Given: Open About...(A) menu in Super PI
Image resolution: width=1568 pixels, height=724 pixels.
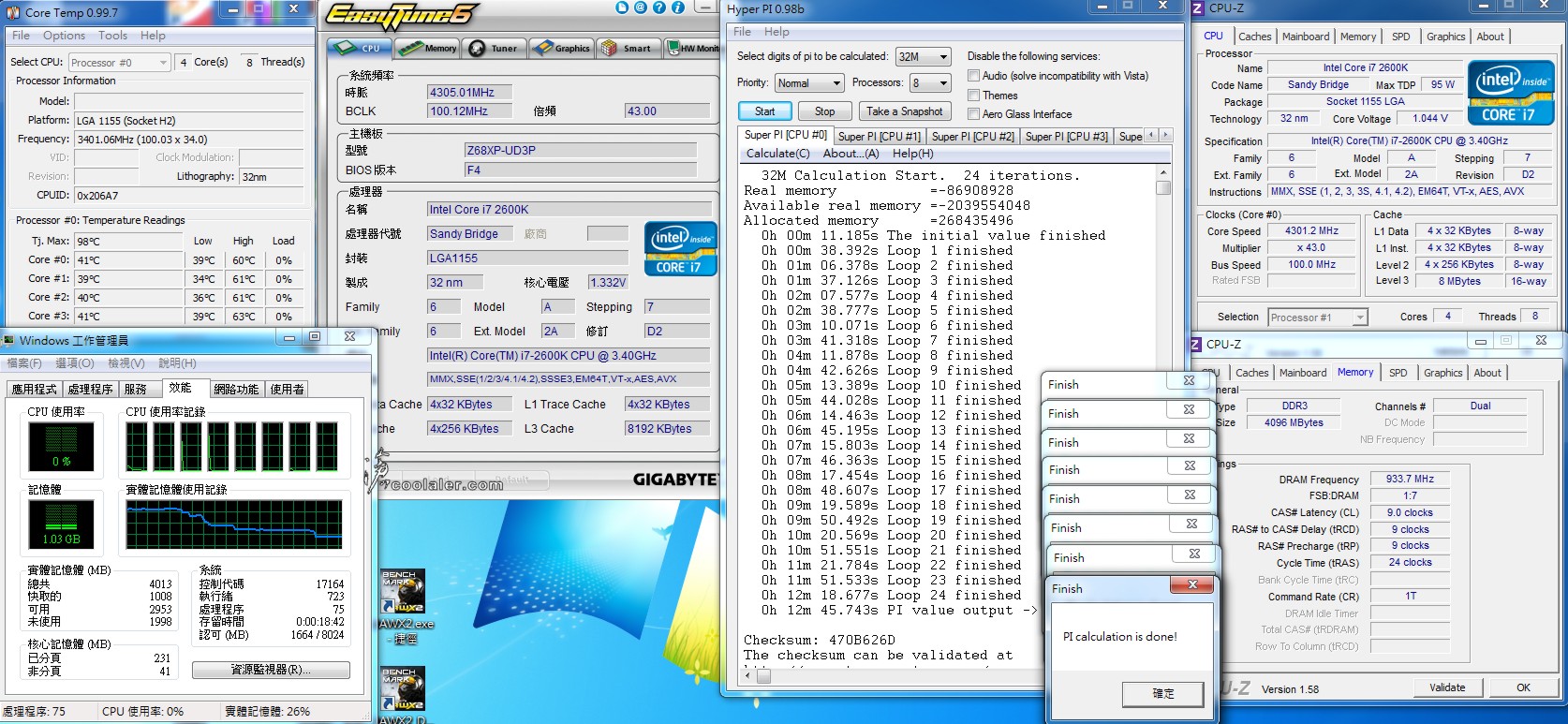Looking at the screenshot, I should [851, 154].
